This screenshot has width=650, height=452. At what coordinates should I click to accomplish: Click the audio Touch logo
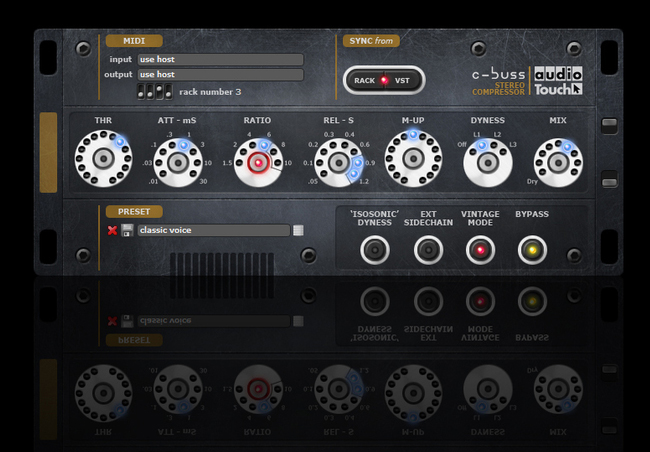pos(558,81)
